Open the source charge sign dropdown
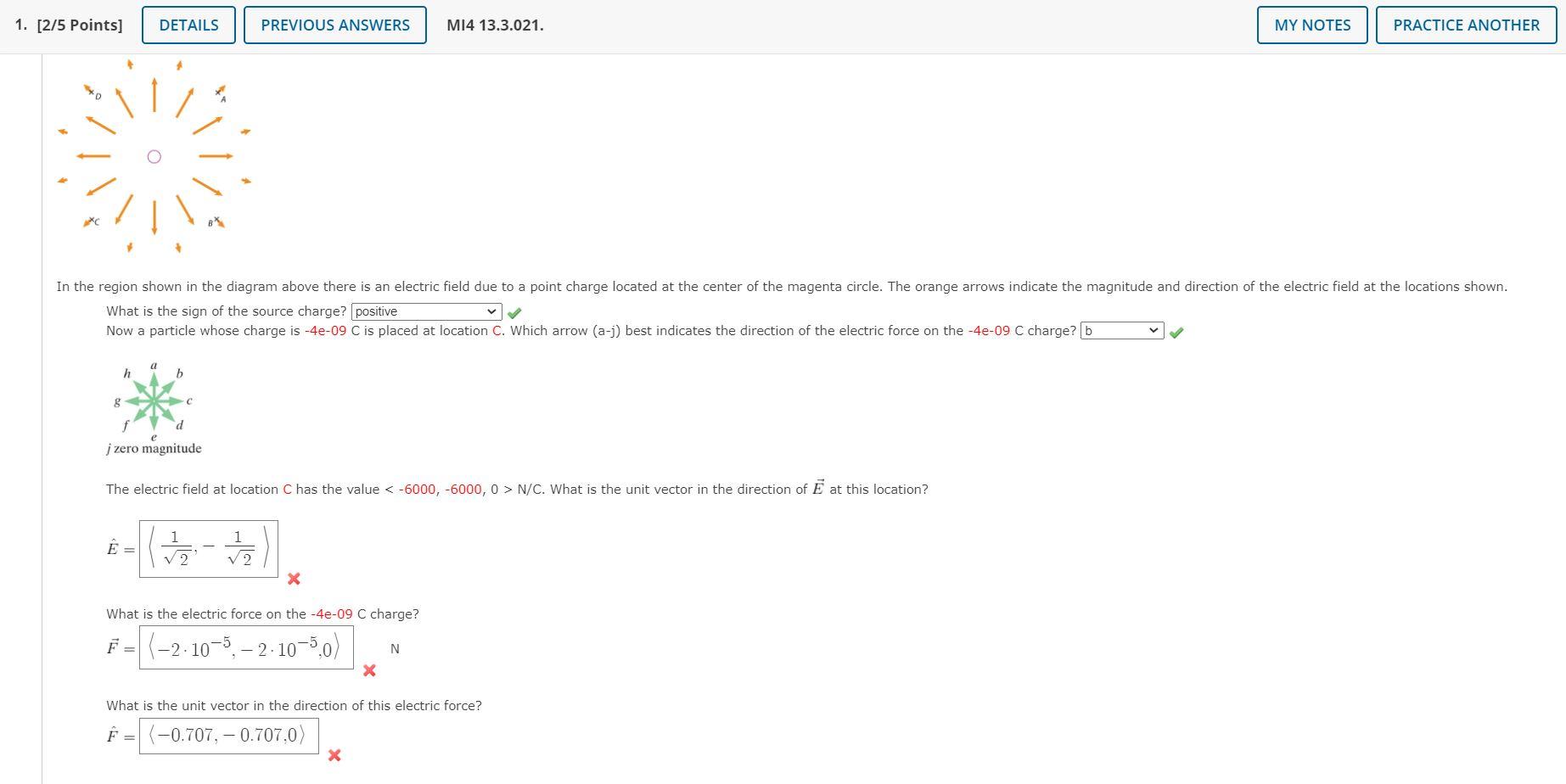 pyautogui.click(x=427, y=311)
